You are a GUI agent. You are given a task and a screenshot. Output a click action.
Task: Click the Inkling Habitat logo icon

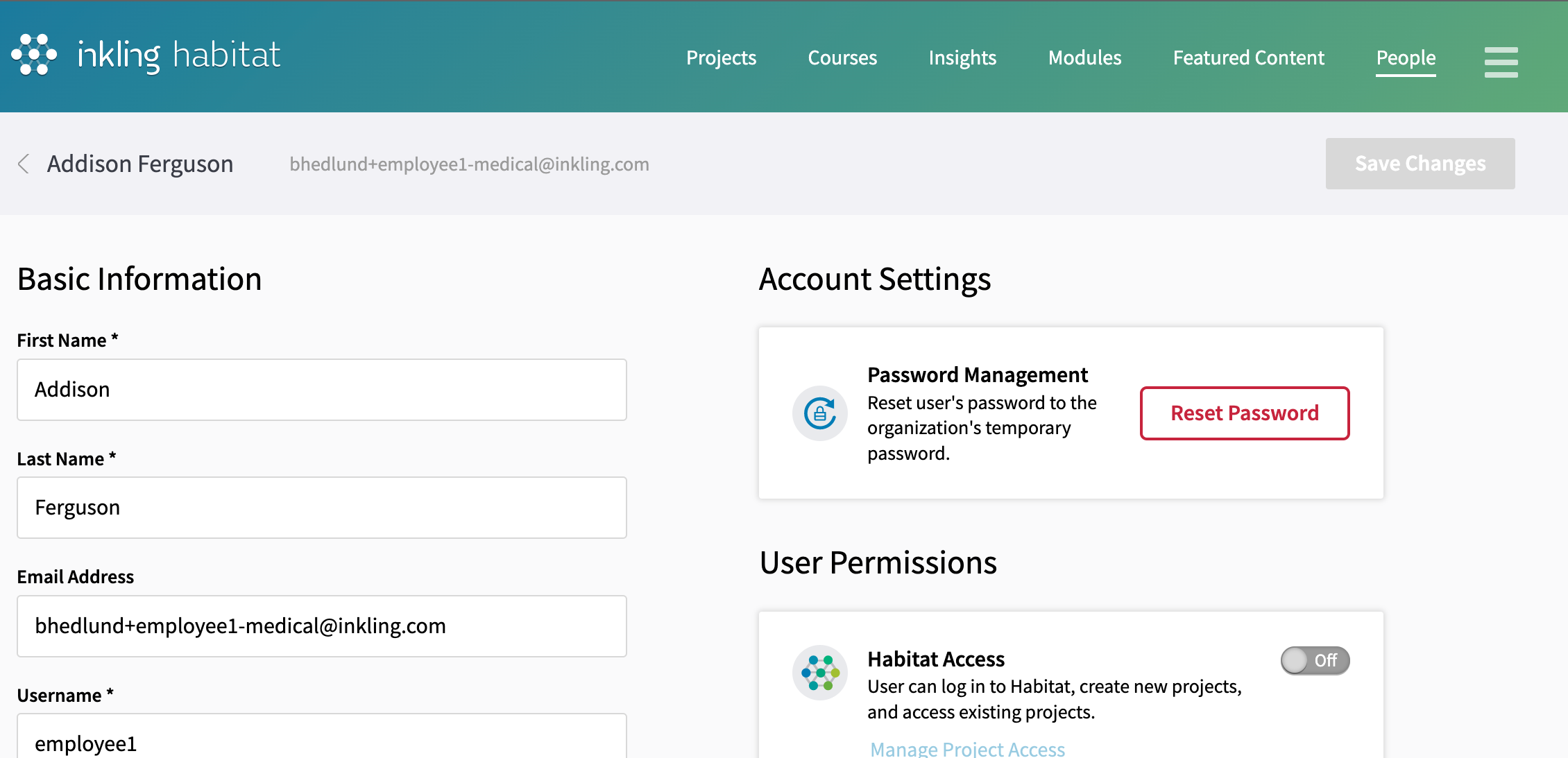34,55
